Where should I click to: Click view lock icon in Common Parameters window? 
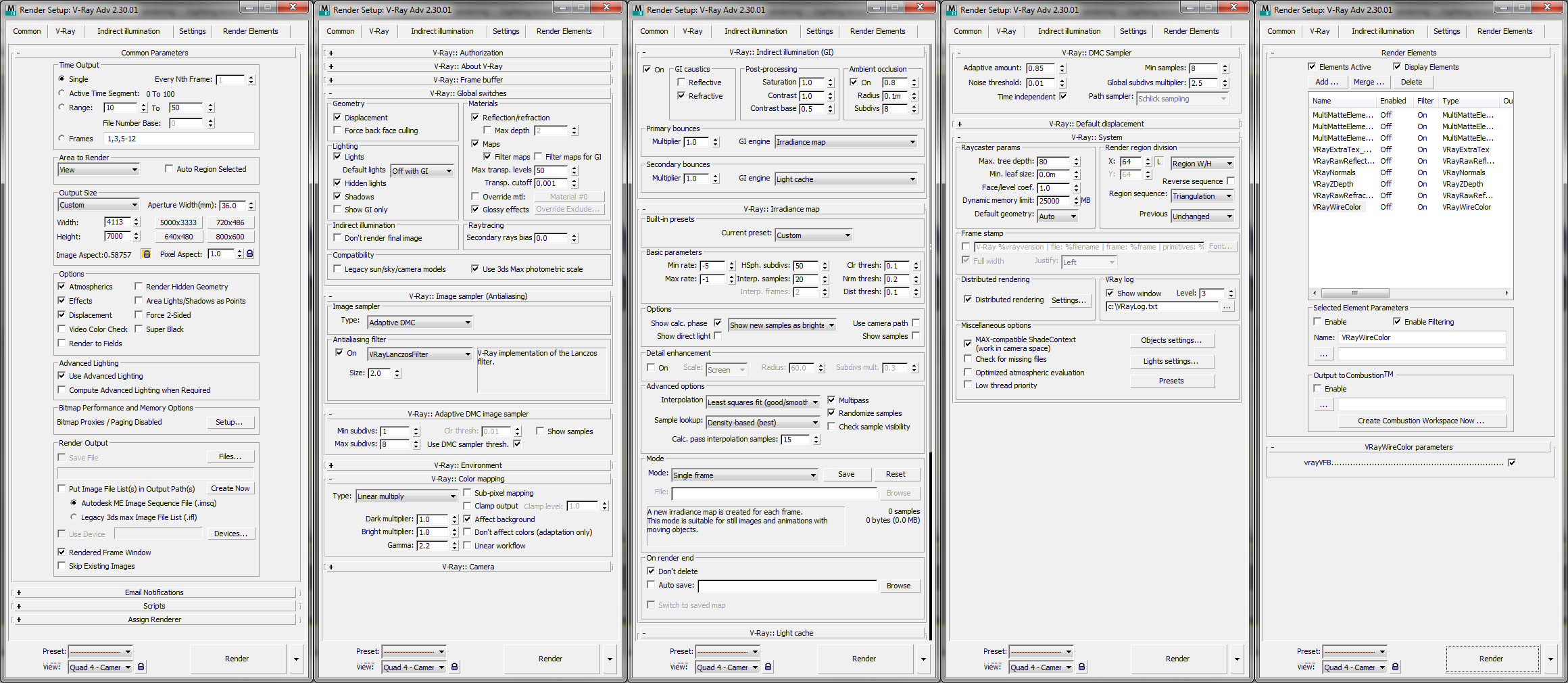click(x=141, y=667)
